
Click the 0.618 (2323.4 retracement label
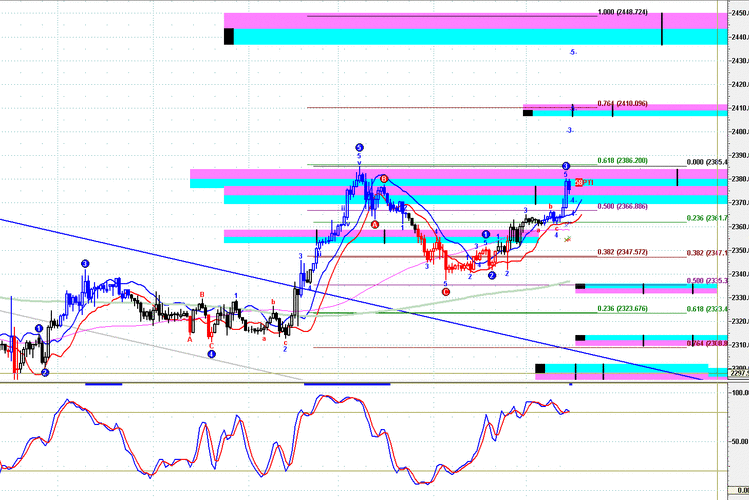point(707,309)
